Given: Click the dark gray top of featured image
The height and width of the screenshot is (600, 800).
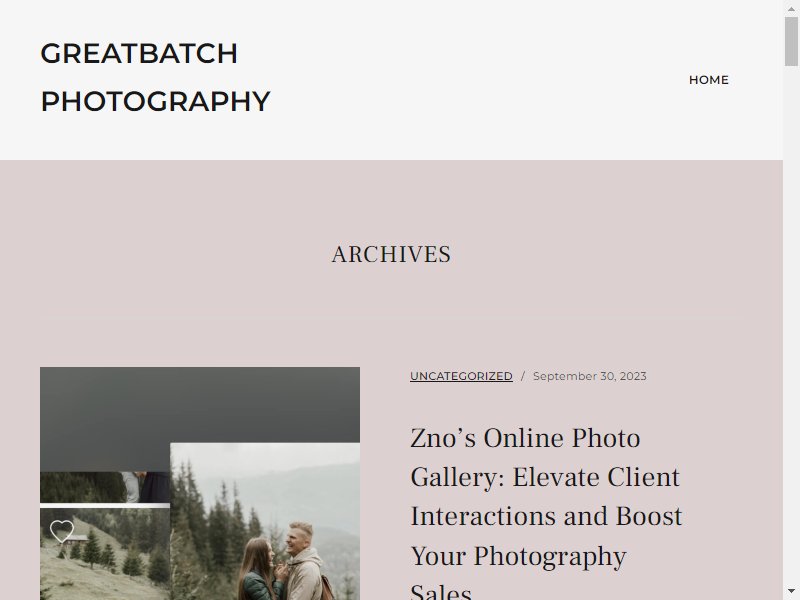Looking at the screenshot, I should 199,404.
